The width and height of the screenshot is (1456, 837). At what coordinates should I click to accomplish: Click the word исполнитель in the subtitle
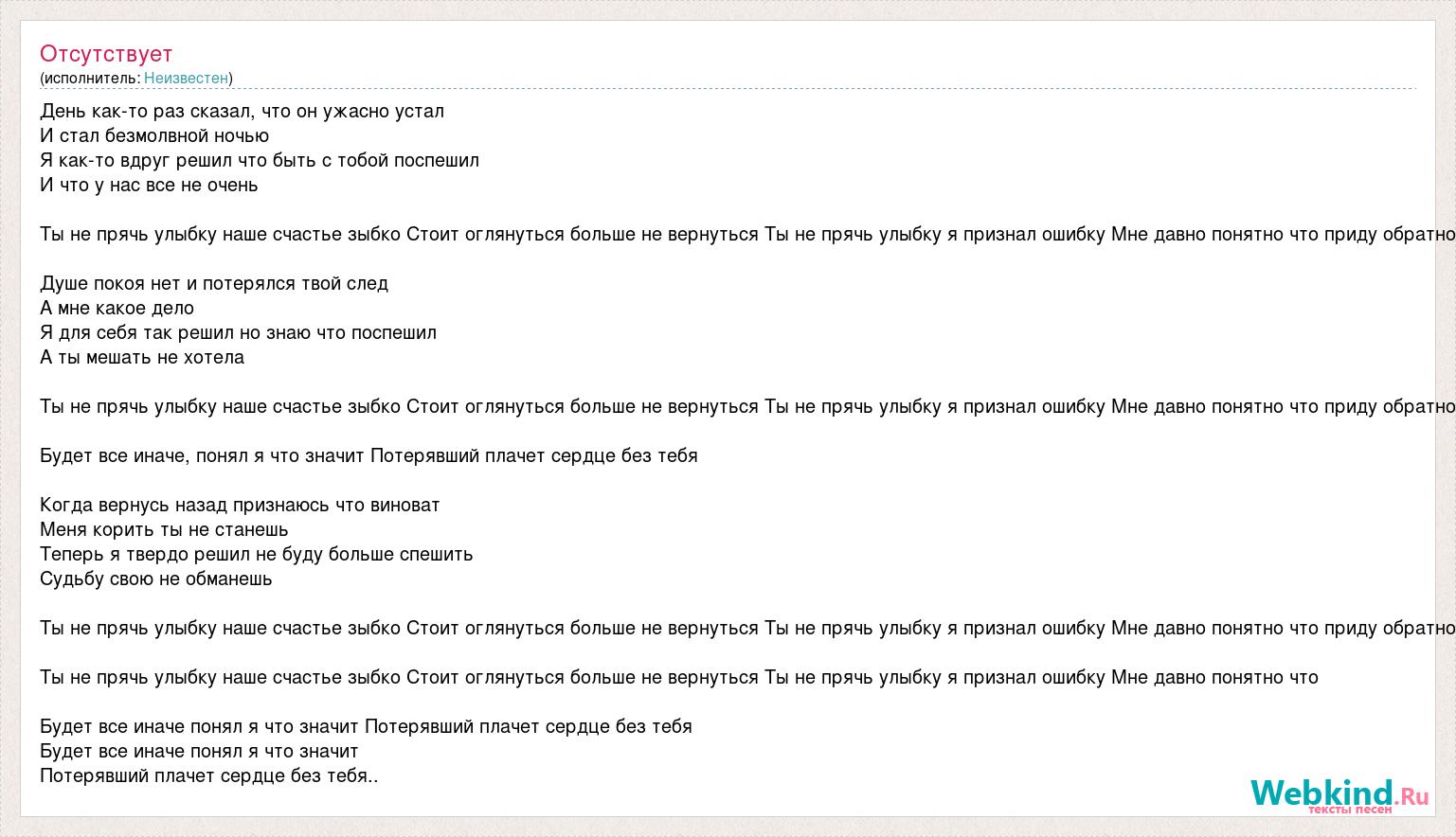click(90, 78)
